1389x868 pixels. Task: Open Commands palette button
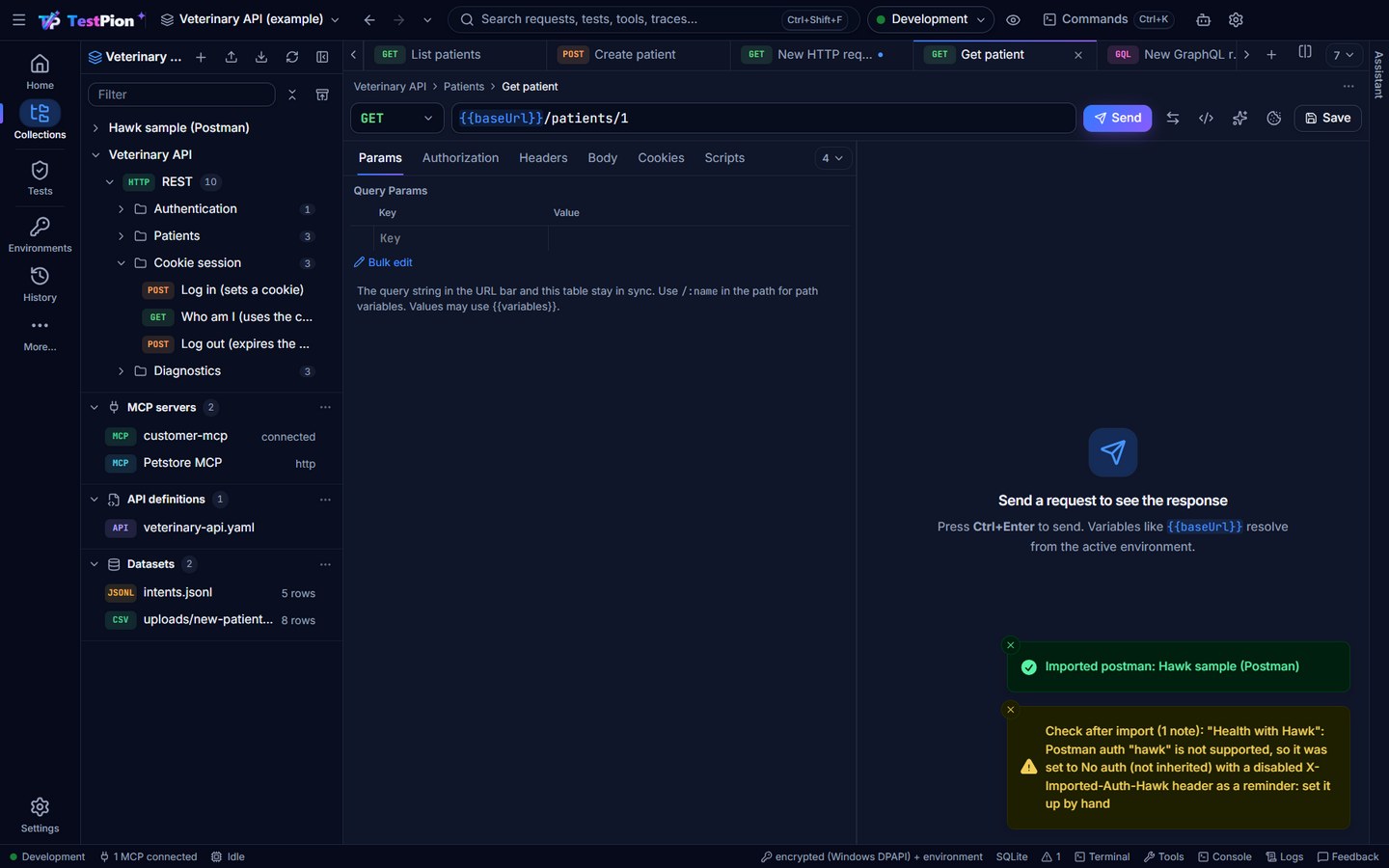click(1107, 19)
